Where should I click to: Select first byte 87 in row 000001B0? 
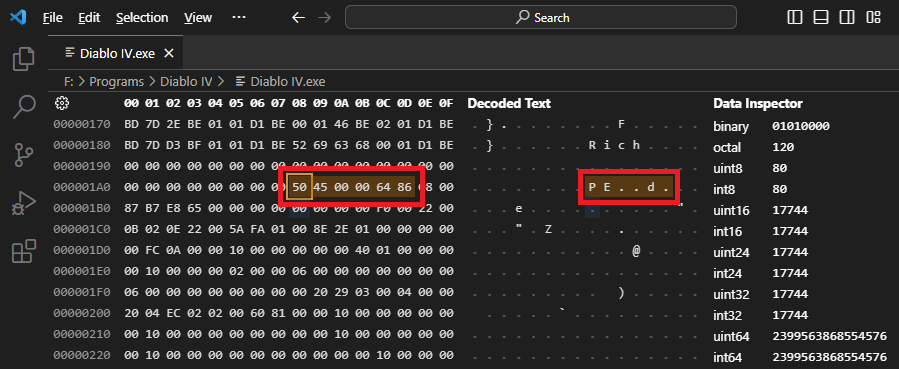tap(131, 208)
